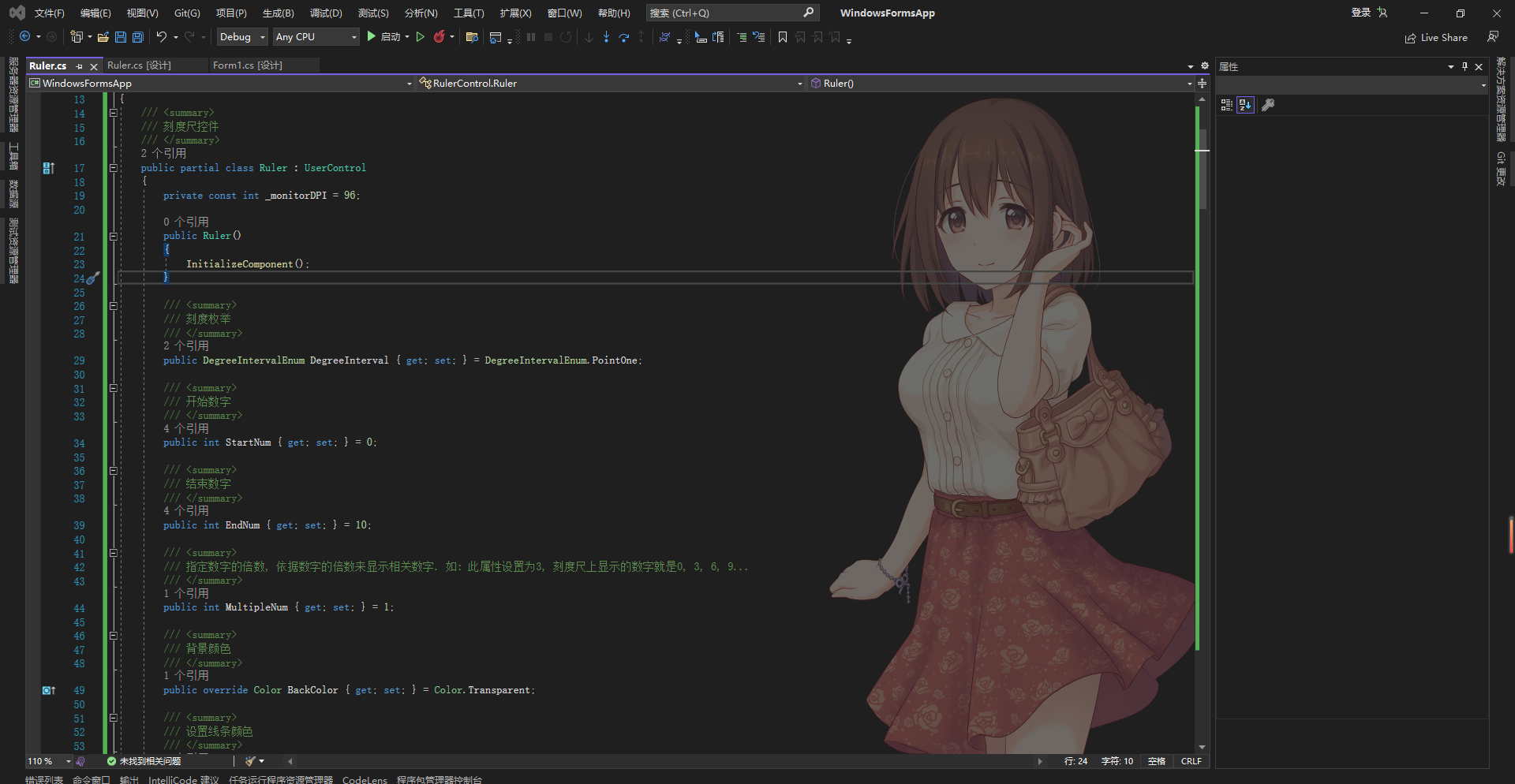1515x784 pixels.
Task: Open the find in files folder icon
Action: tap(472, 37)
